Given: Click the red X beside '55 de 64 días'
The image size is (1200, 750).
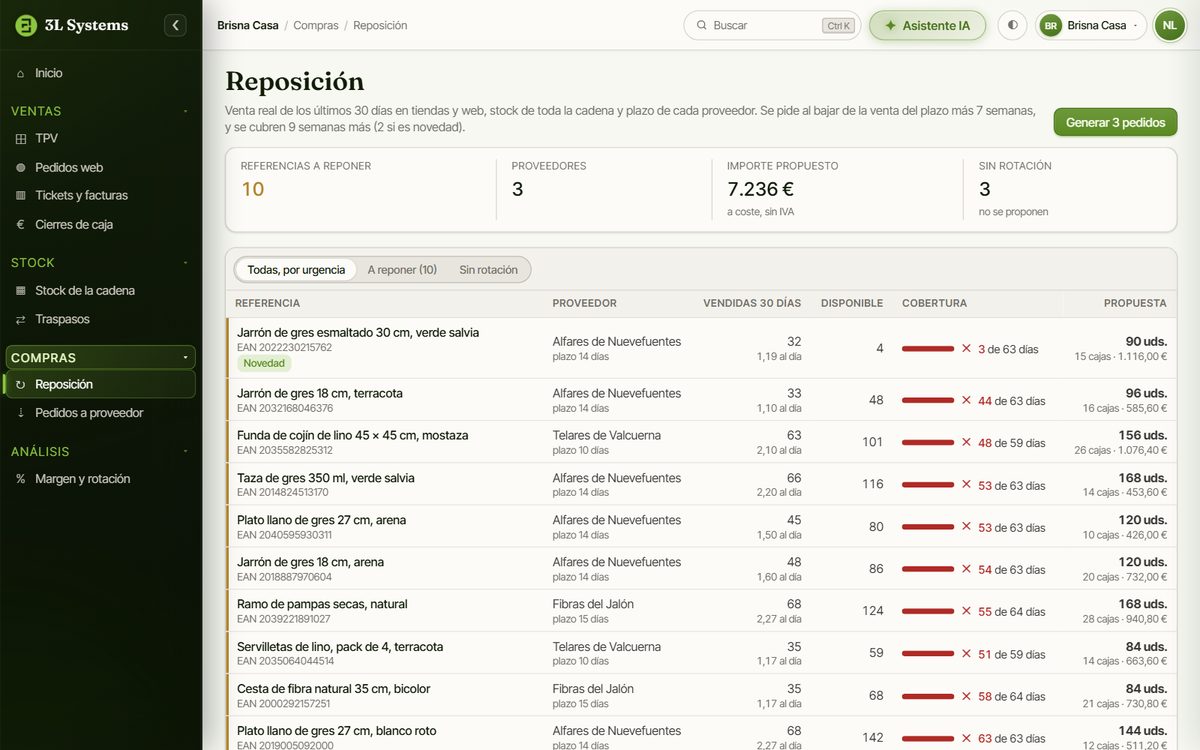Looking at the screenshot, I should [x=966, y=611].
